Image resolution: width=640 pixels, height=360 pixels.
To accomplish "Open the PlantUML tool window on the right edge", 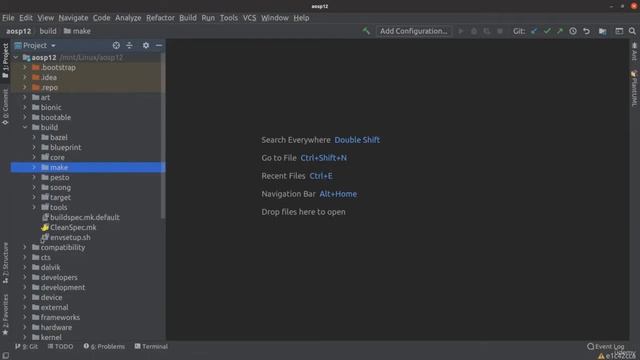I will (x=634, y=89).
